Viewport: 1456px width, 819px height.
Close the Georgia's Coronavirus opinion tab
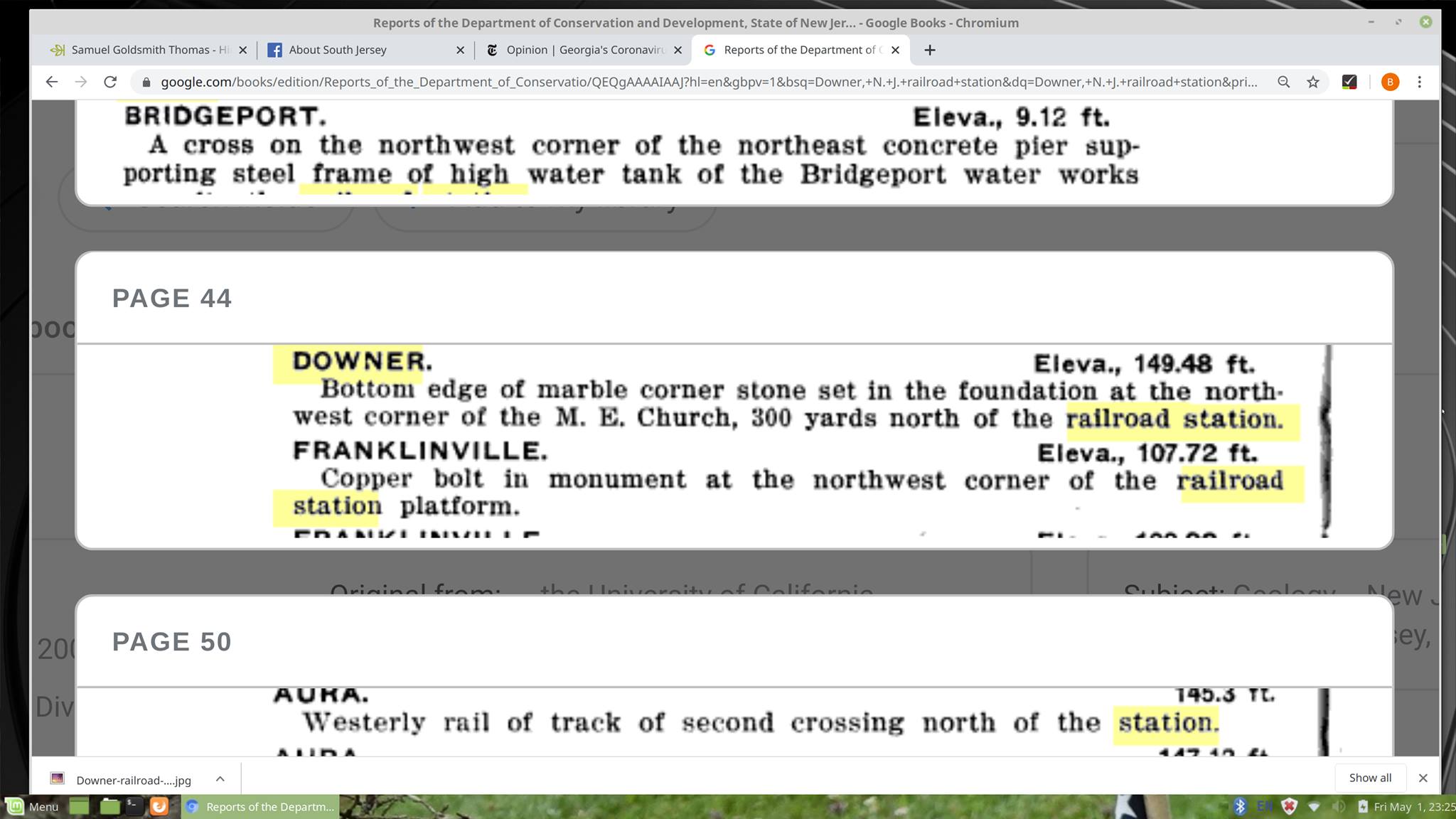pyautogui.click(x=678, y=50)
